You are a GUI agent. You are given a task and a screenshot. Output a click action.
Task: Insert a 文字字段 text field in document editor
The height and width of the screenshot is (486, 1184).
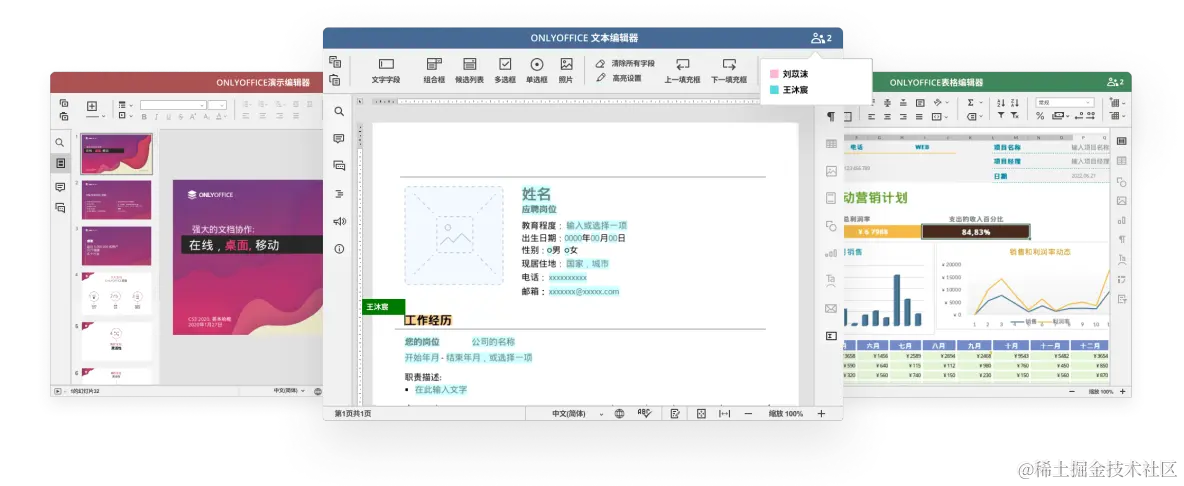click(x=386, y=70)
